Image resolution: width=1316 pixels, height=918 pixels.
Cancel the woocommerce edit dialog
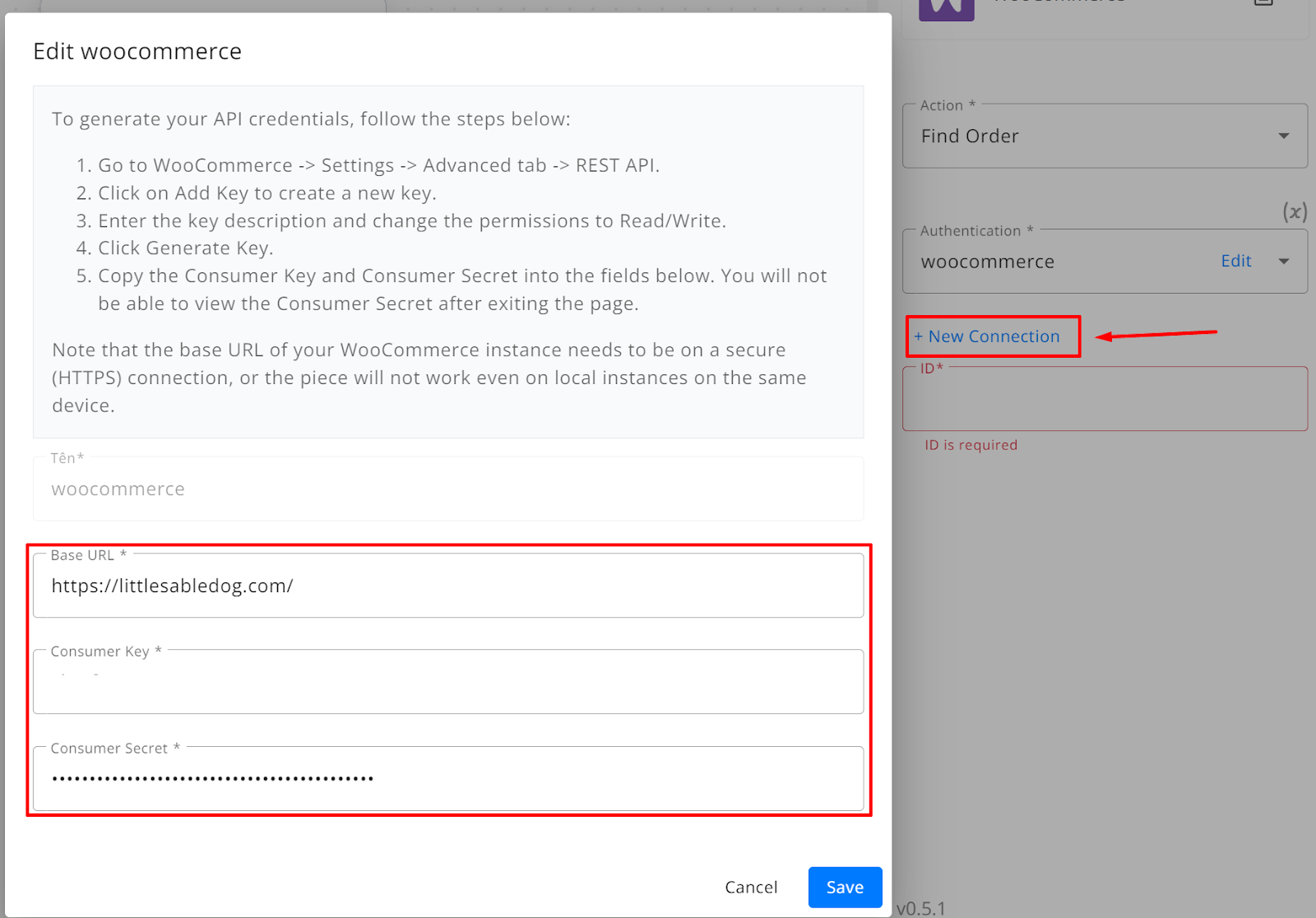coord(751,887)
